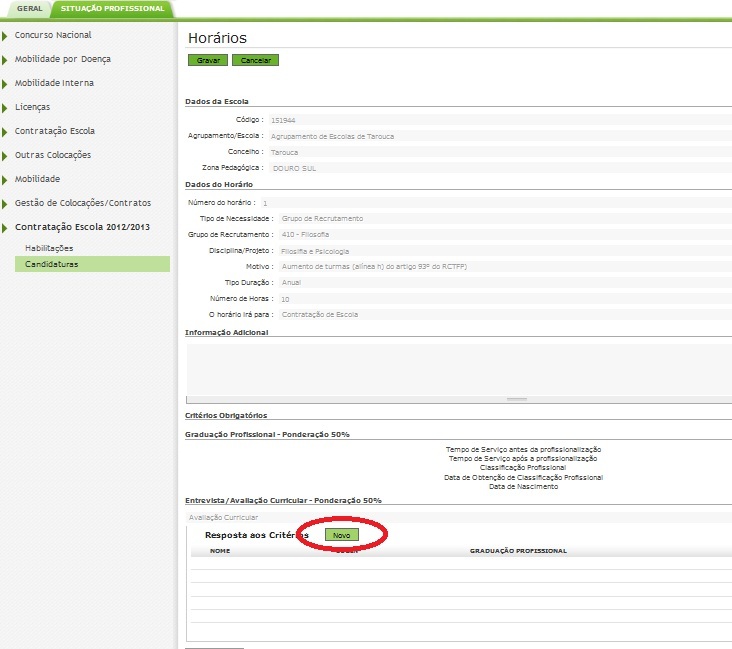This screenshot has height=649, width=732.
Task: Click the Novo button
Action: (x=342, y=535)
